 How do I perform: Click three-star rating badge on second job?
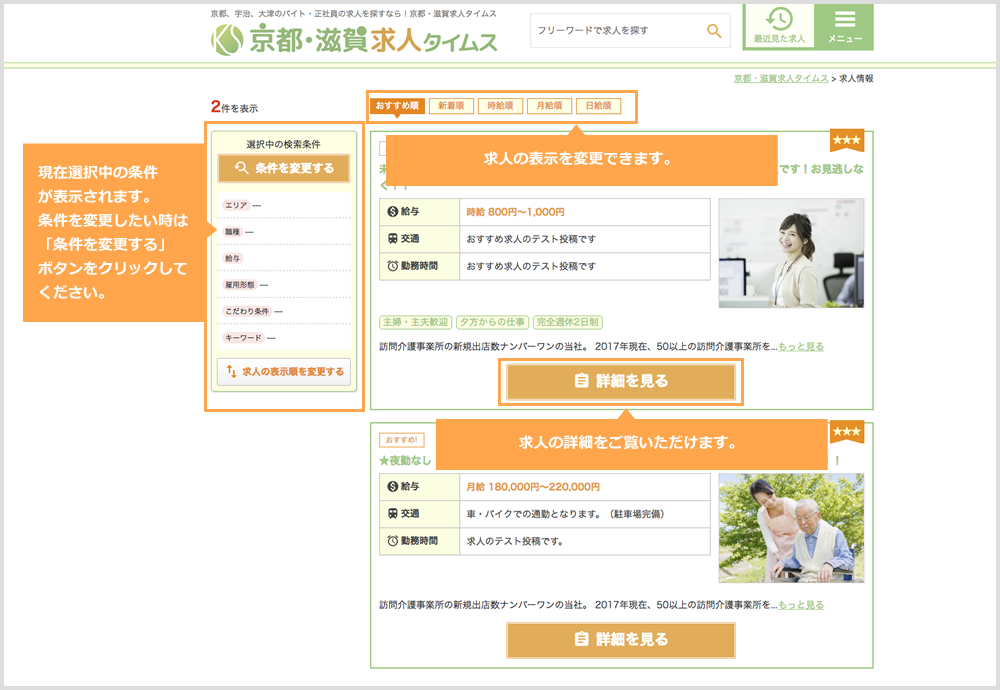pyautogui.click(x=846, y=432)
